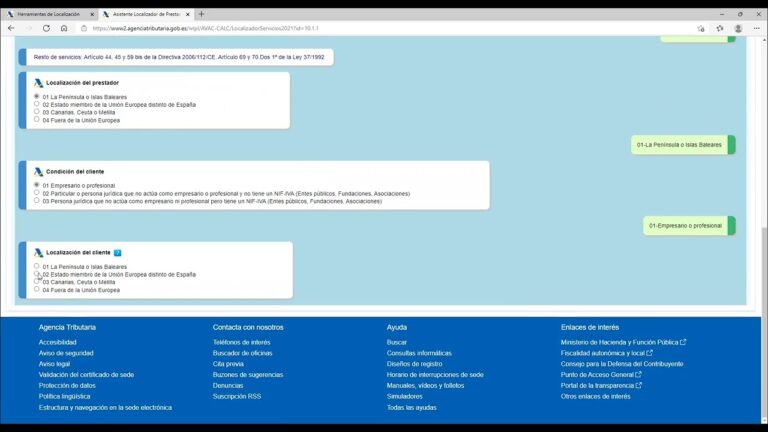Open the browser settings ellipsis menu
Viewport: 768px width, 432px height.
click(757, 28)
